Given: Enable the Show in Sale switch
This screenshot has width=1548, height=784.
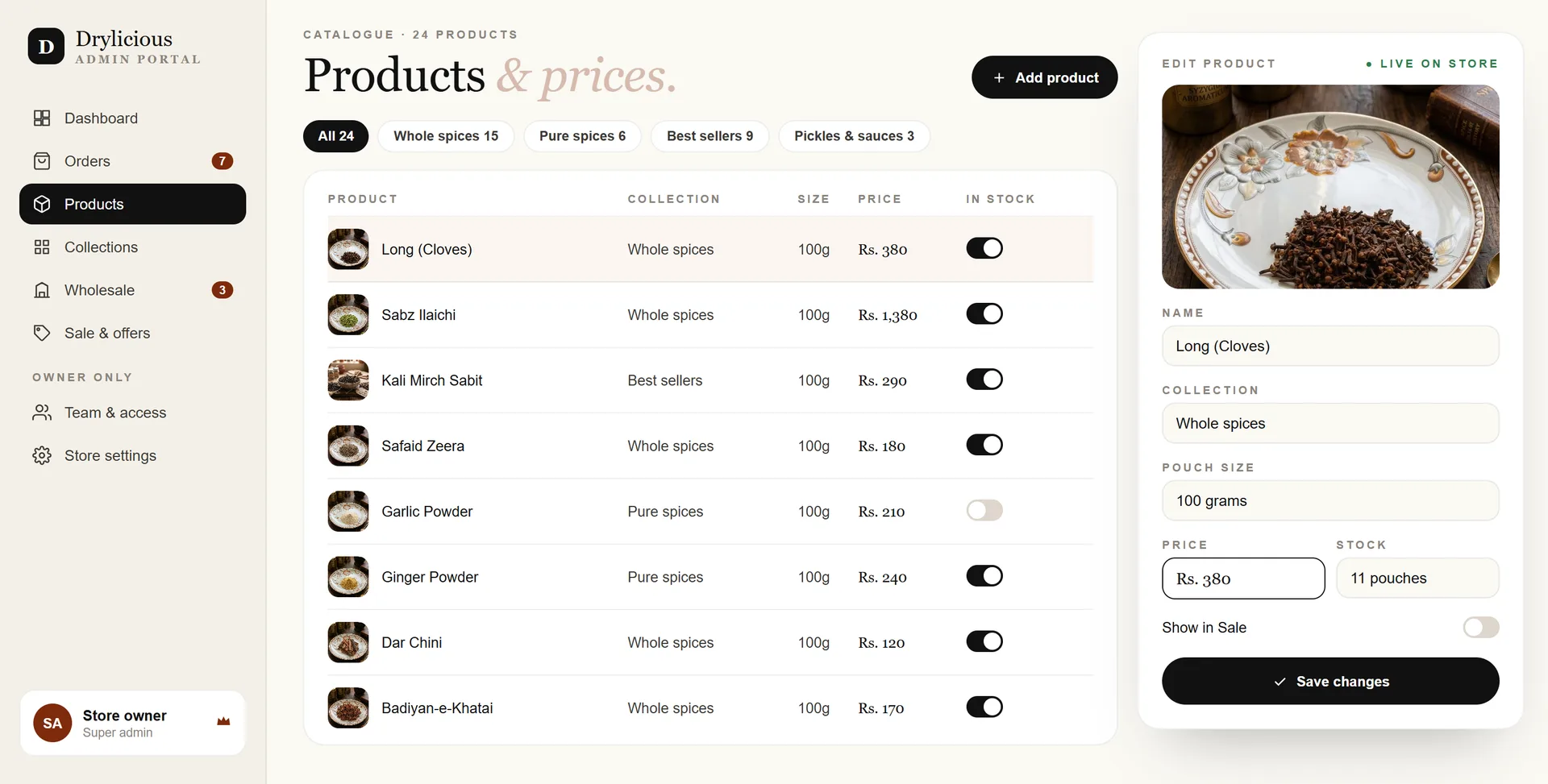Looking at the screenshot, I should pos(1481,627).
